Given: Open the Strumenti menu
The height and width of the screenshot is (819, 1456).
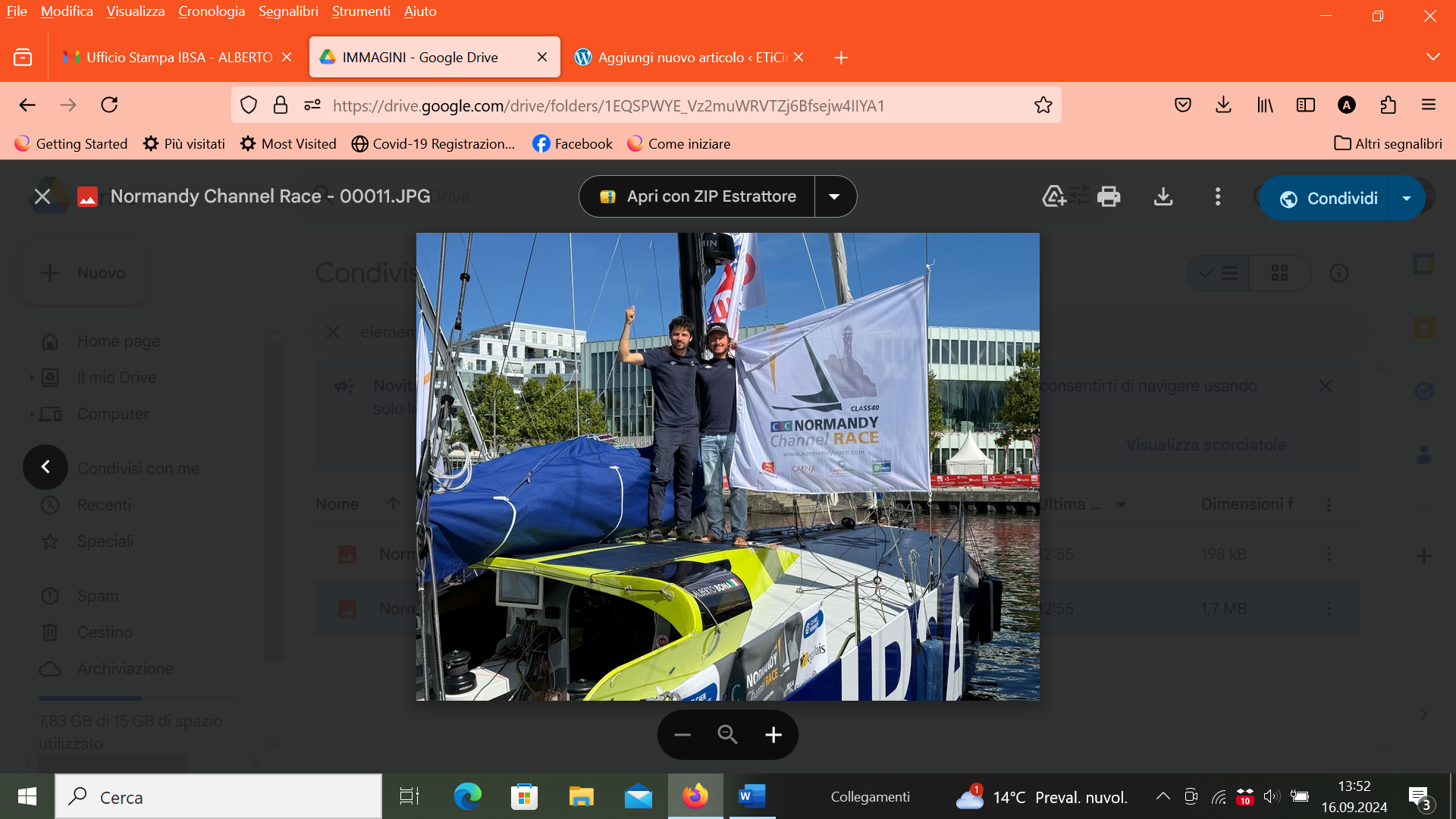Looking at the screenshot, I should (361, 11).
